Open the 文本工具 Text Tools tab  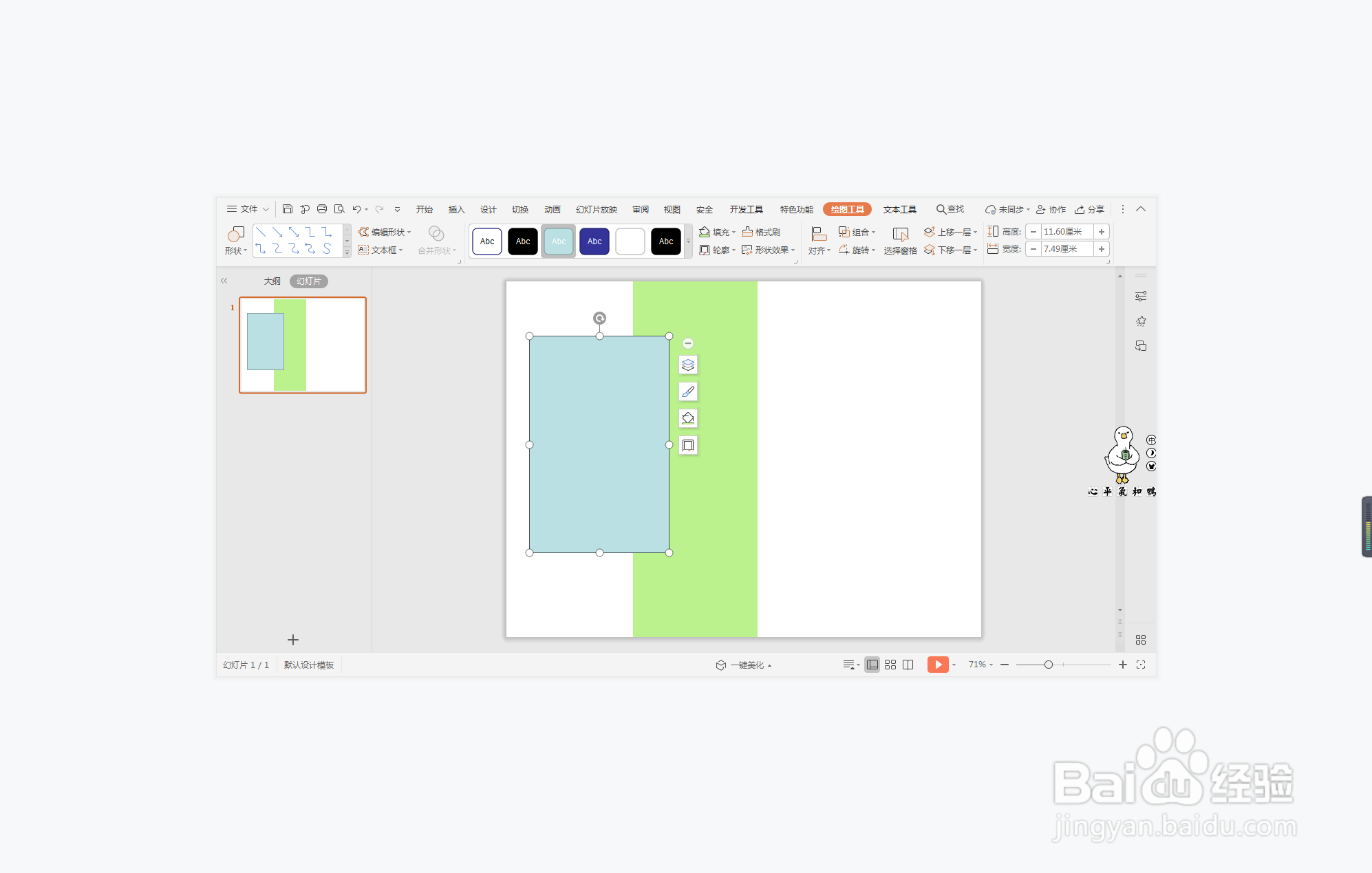click(x=900, y=209)
